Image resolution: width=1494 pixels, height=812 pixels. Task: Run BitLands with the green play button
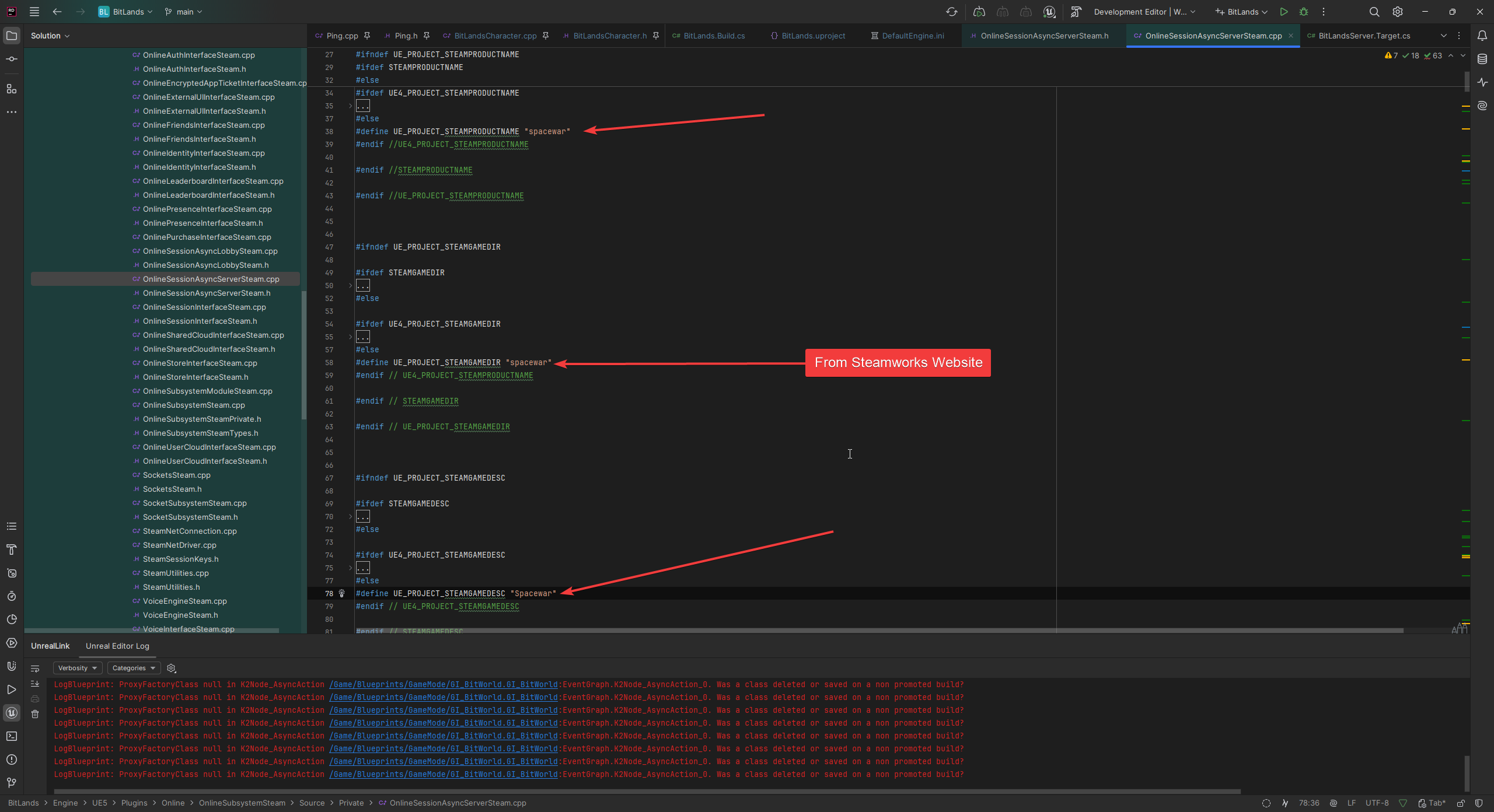tap(1283, 12)
